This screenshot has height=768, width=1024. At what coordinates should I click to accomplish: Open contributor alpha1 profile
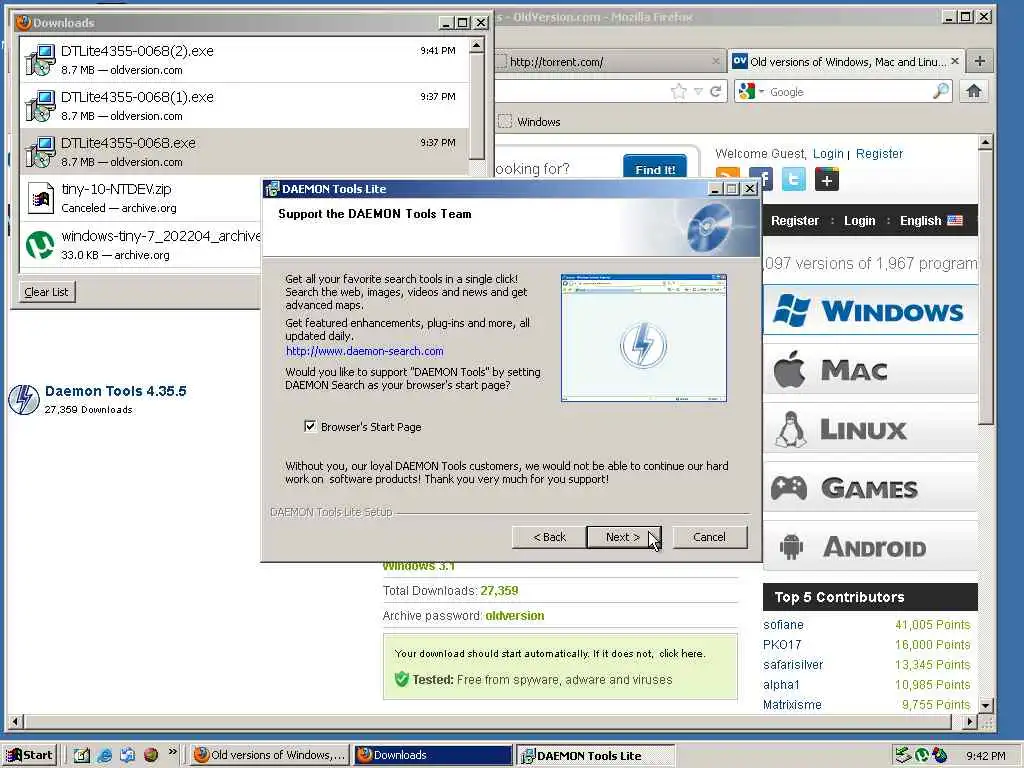[781, 684]
